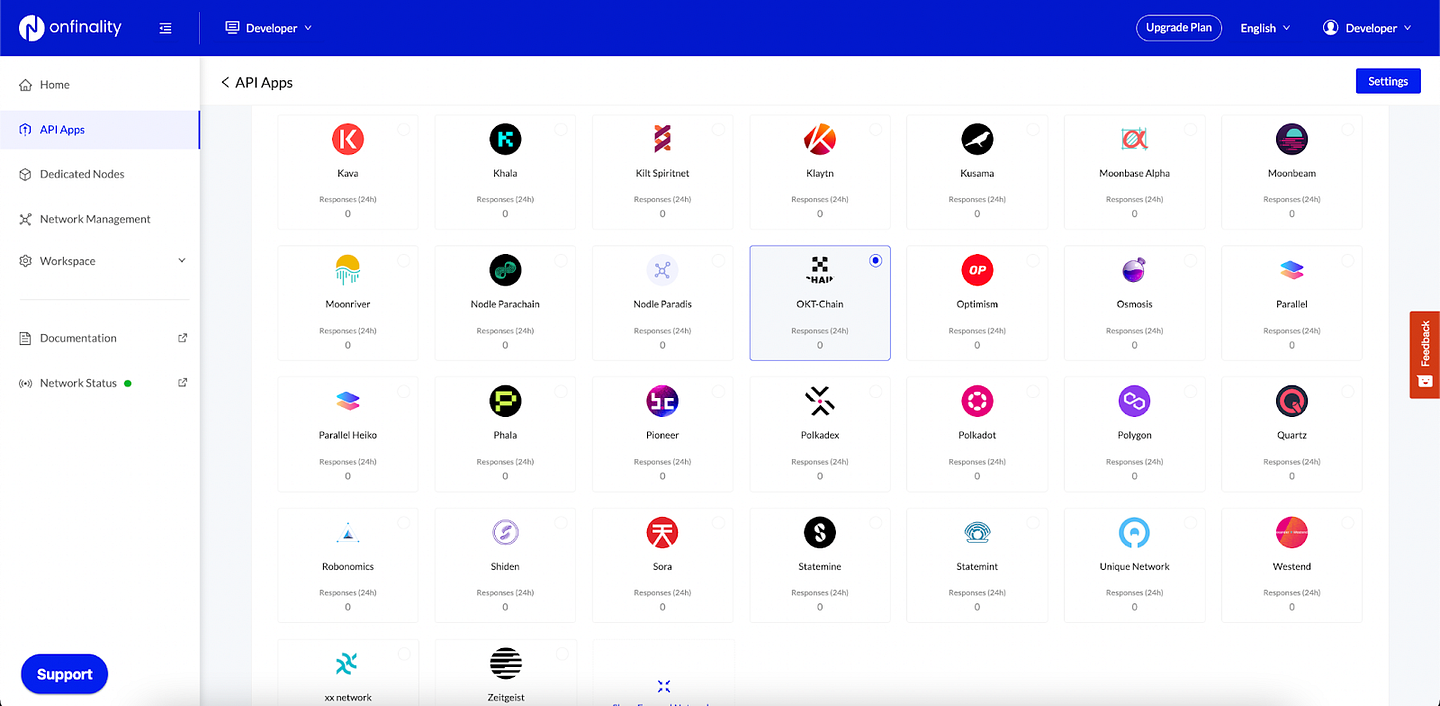Click the Moonbase Alpha logo
1440x706 pixels.
pos(1134,139)
